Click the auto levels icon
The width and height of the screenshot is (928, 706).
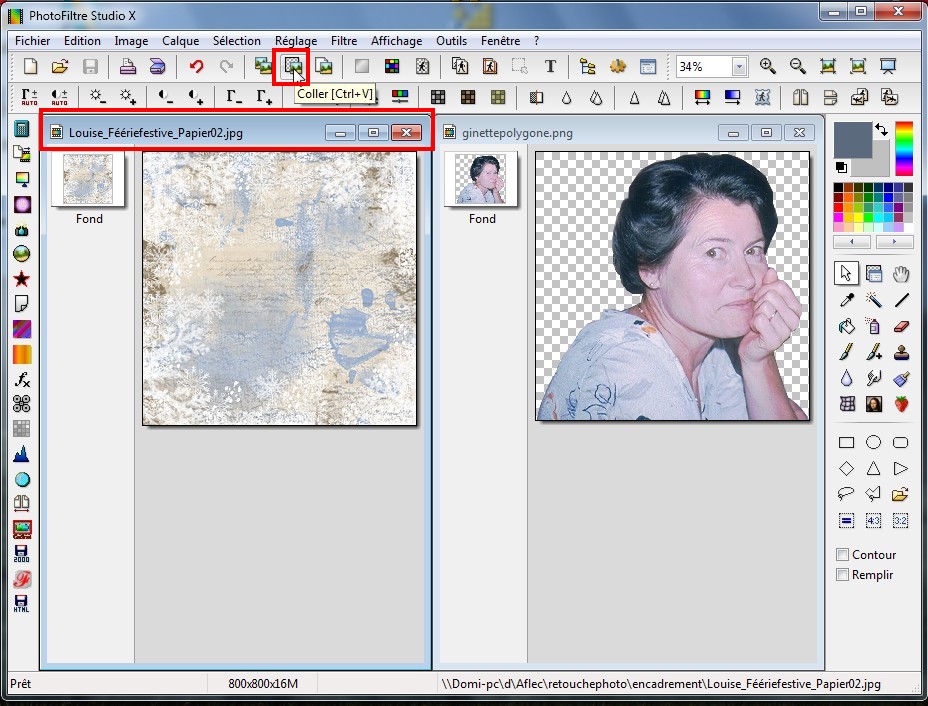30,96
